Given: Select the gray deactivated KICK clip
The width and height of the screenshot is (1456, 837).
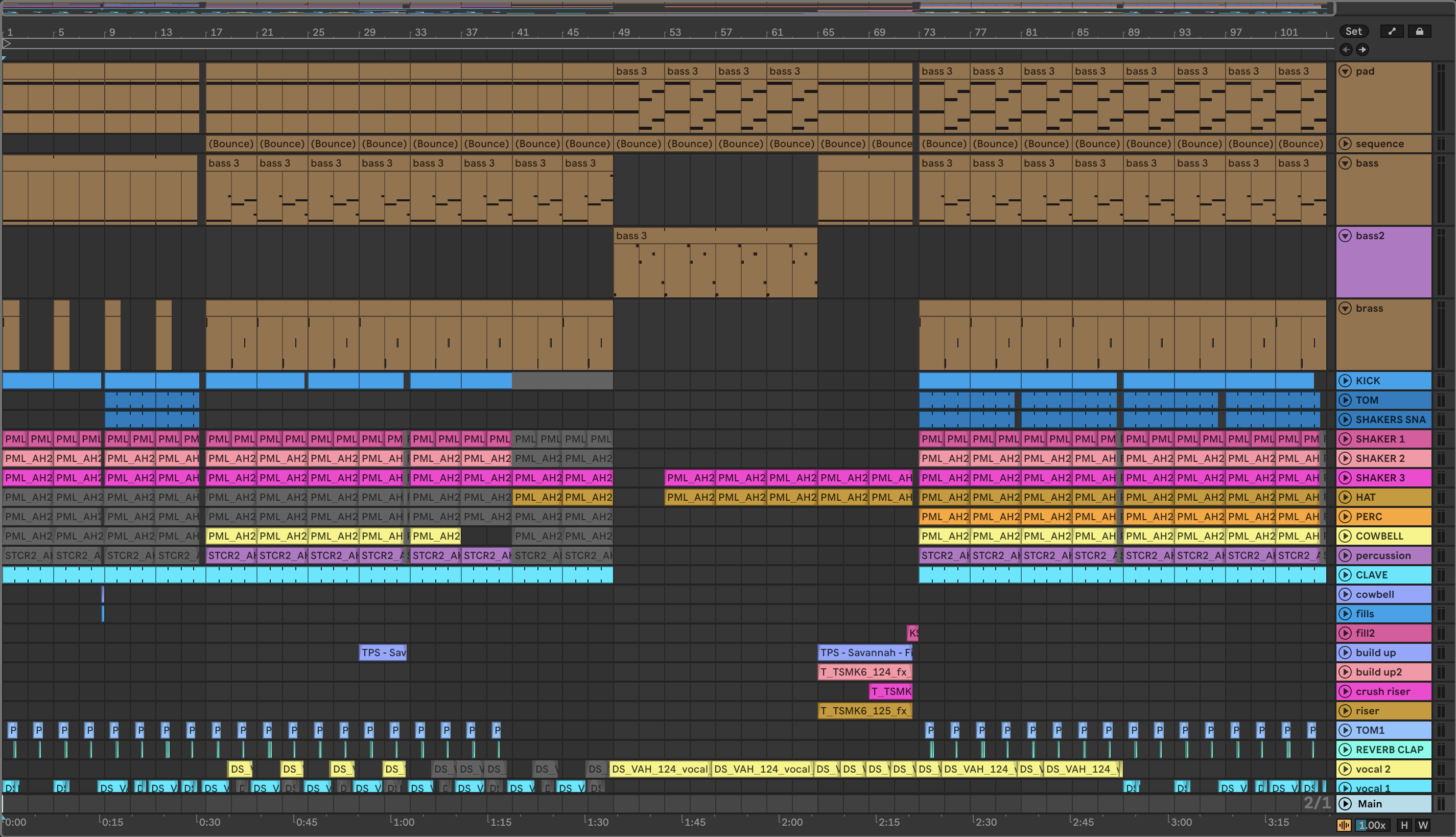Looking at the screenshot, I should pyautogui.click(x=562, y=381).
